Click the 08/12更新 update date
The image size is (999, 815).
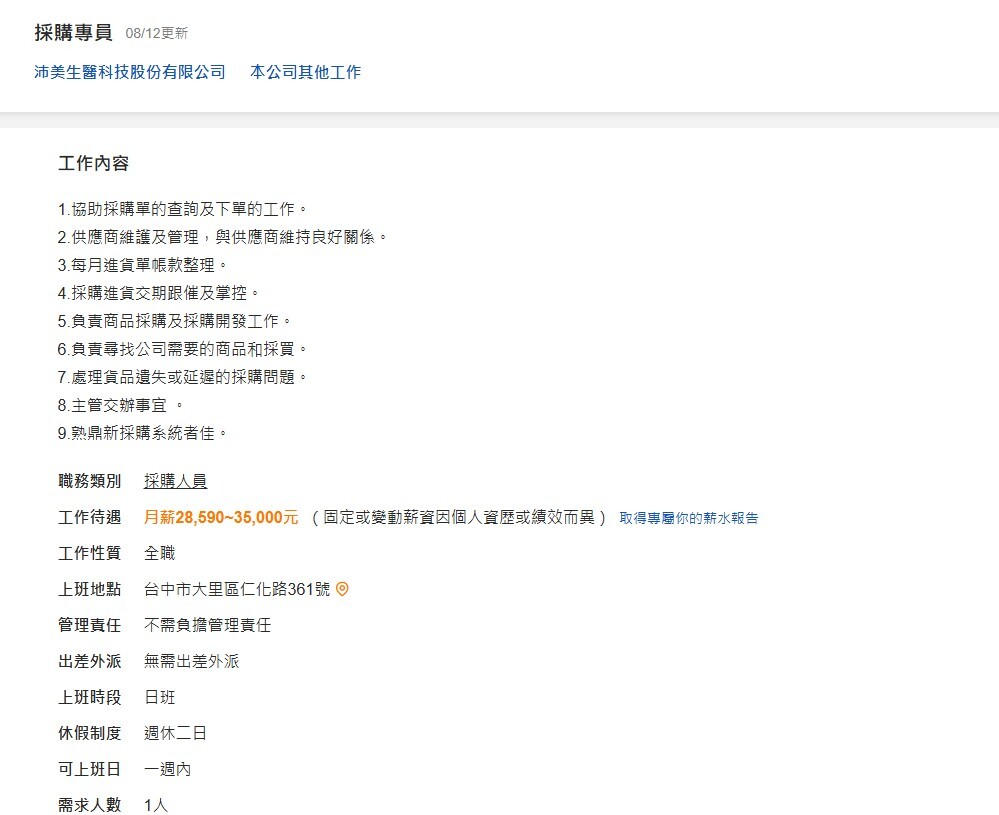tap(157, 33)
